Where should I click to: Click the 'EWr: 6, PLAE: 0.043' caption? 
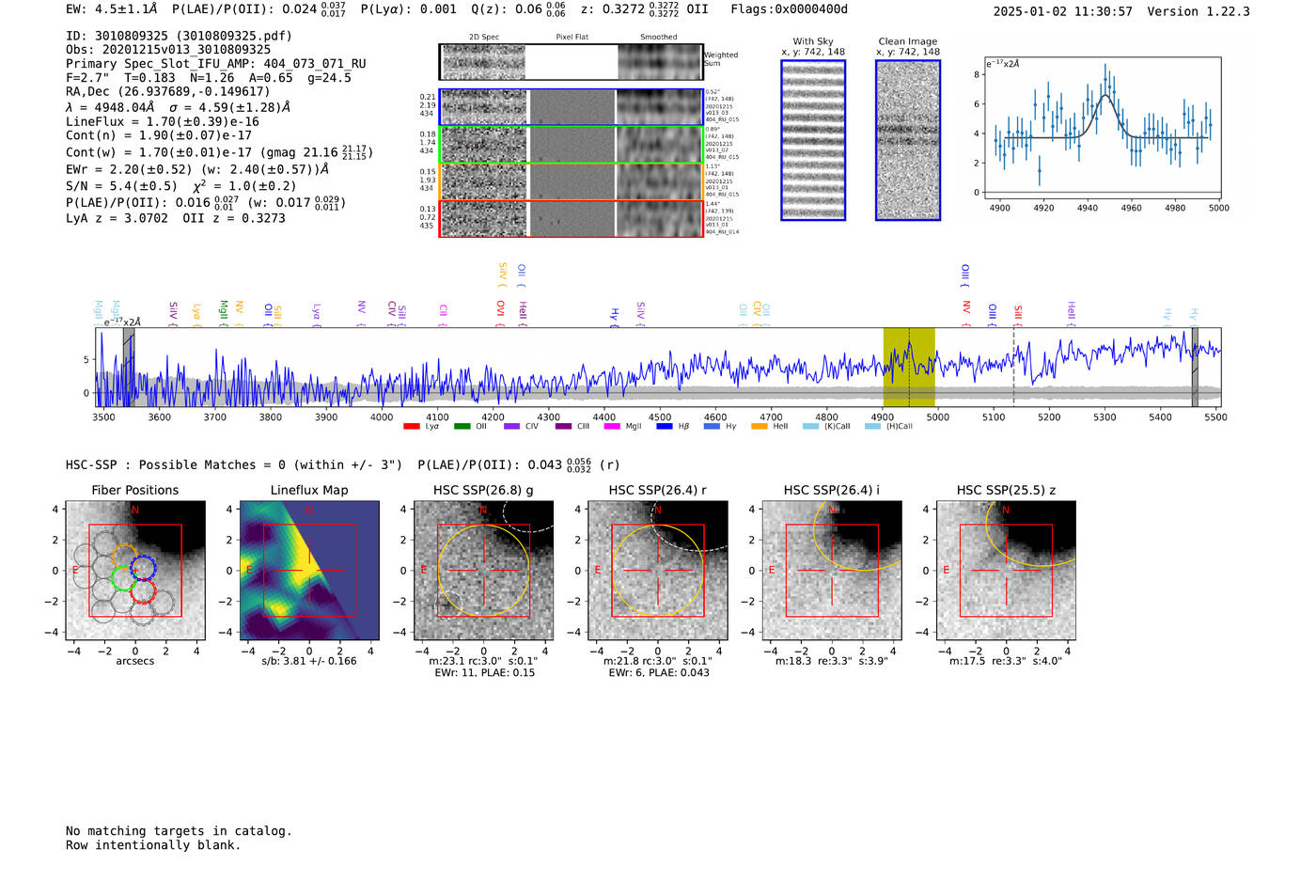(x=658, y=672)
